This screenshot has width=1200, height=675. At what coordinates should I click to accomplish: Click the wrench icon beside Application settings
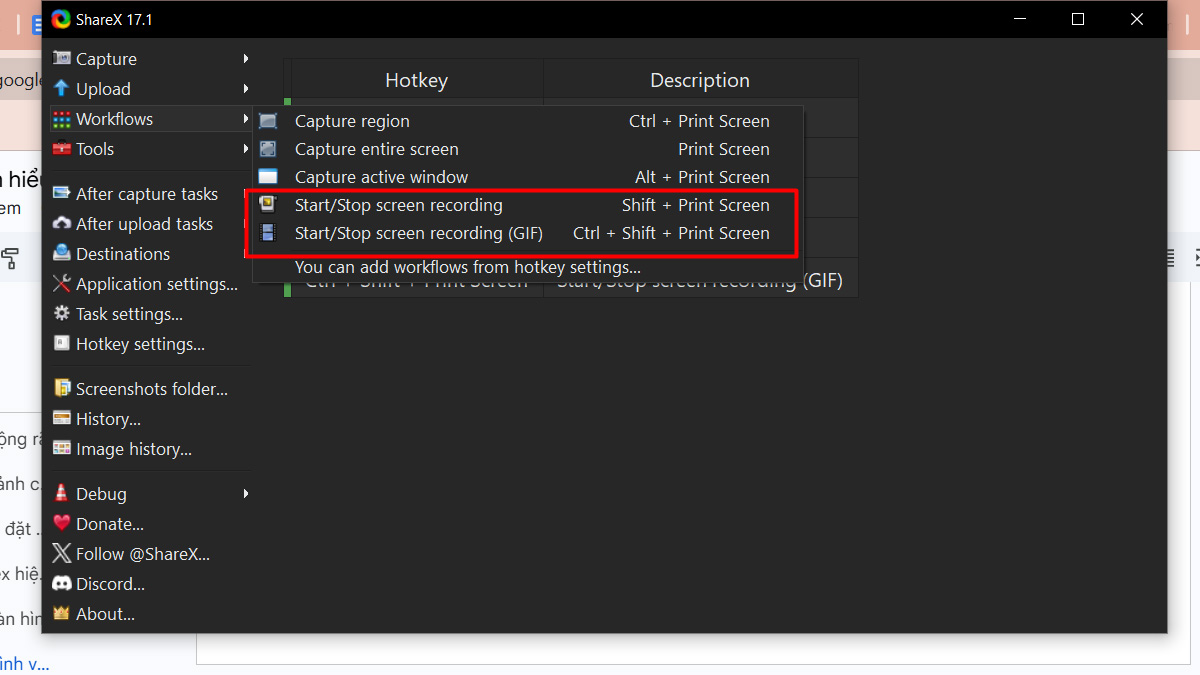[x=62, y=283]
